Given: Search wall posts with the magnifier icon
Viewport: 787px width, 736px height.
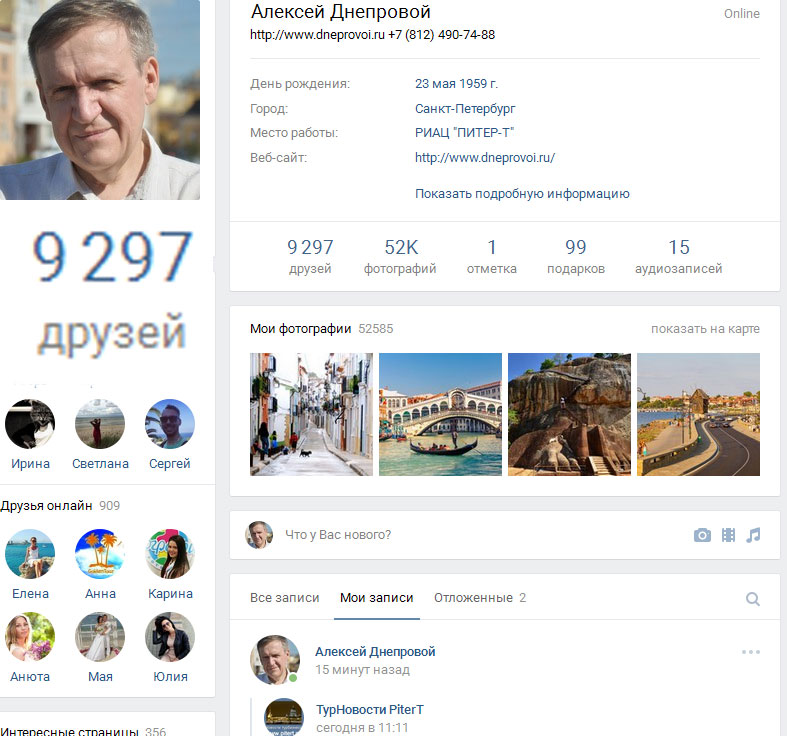Looking at the screenshot, I should coord(752,598).
